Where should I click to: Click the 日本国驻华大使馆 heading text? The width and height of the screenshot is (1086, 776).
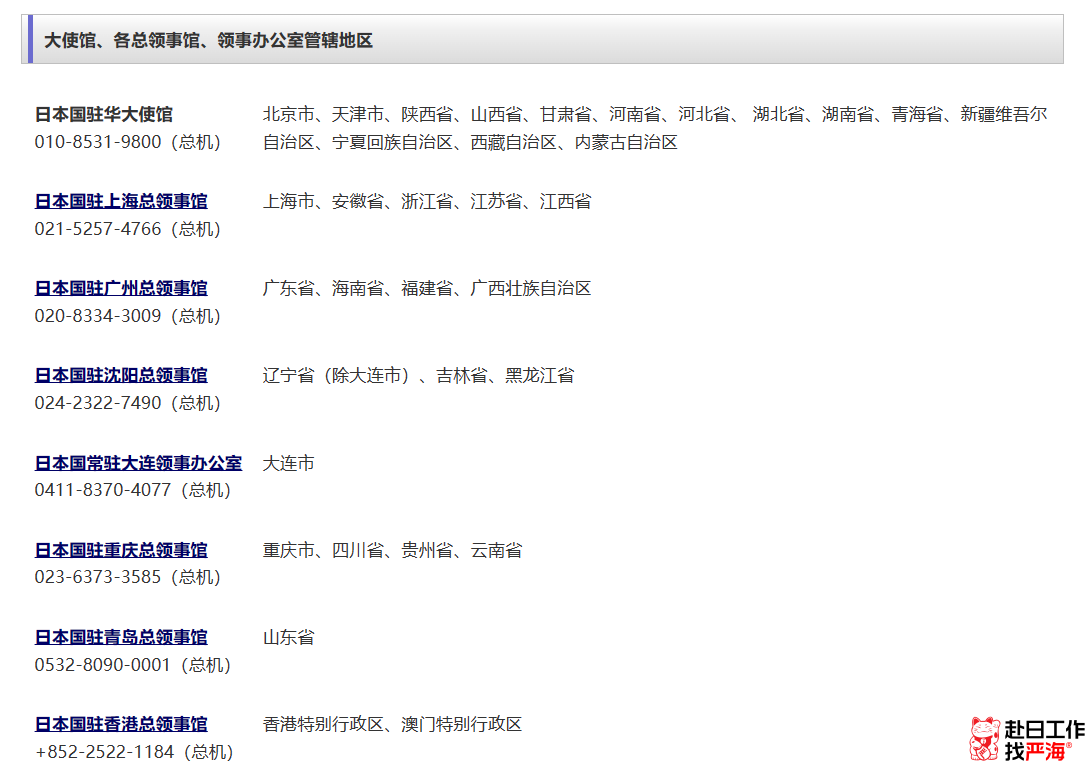tap(104, 115)
